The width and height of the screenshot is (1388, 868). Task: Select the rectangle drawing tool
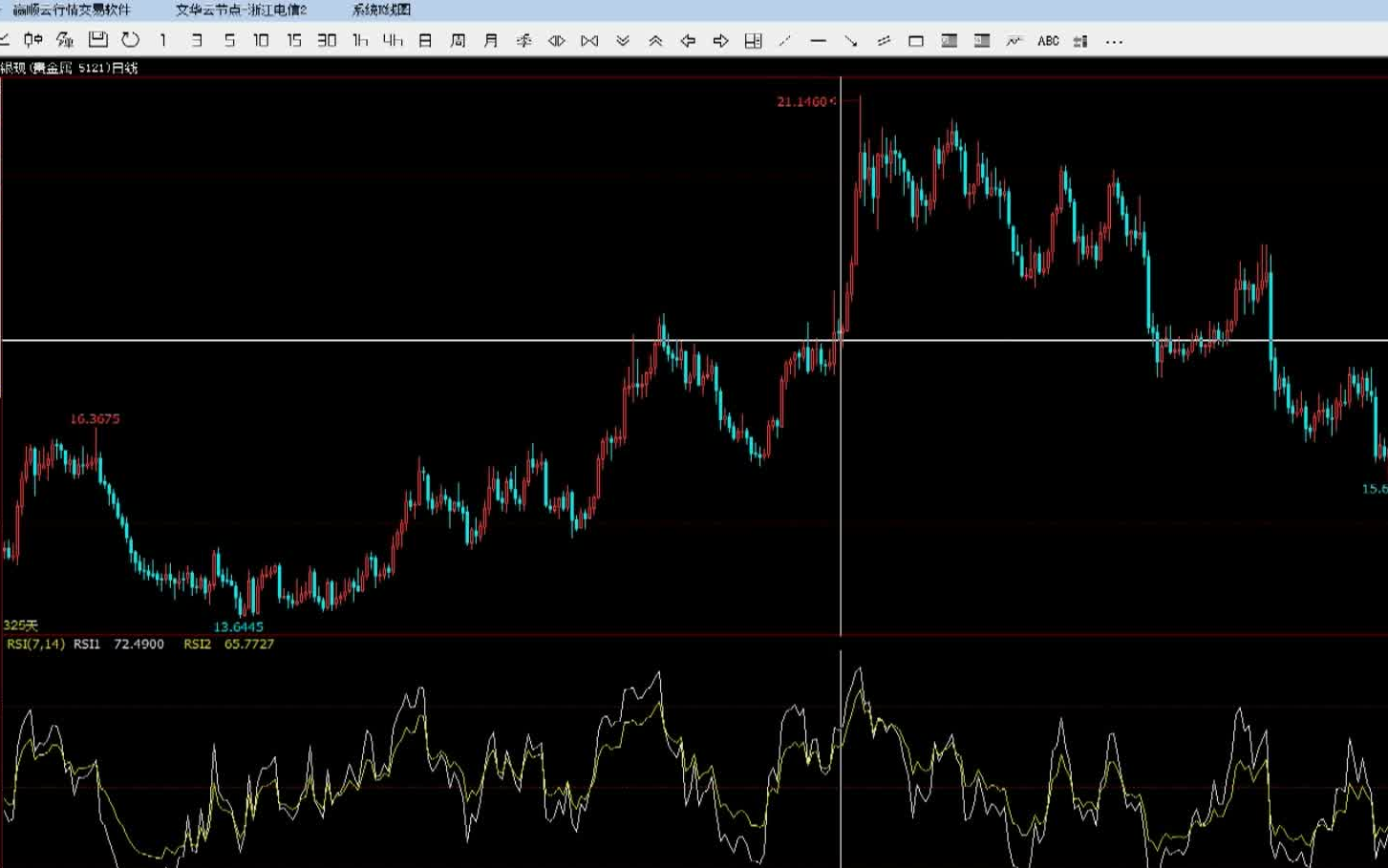(916, 41)
